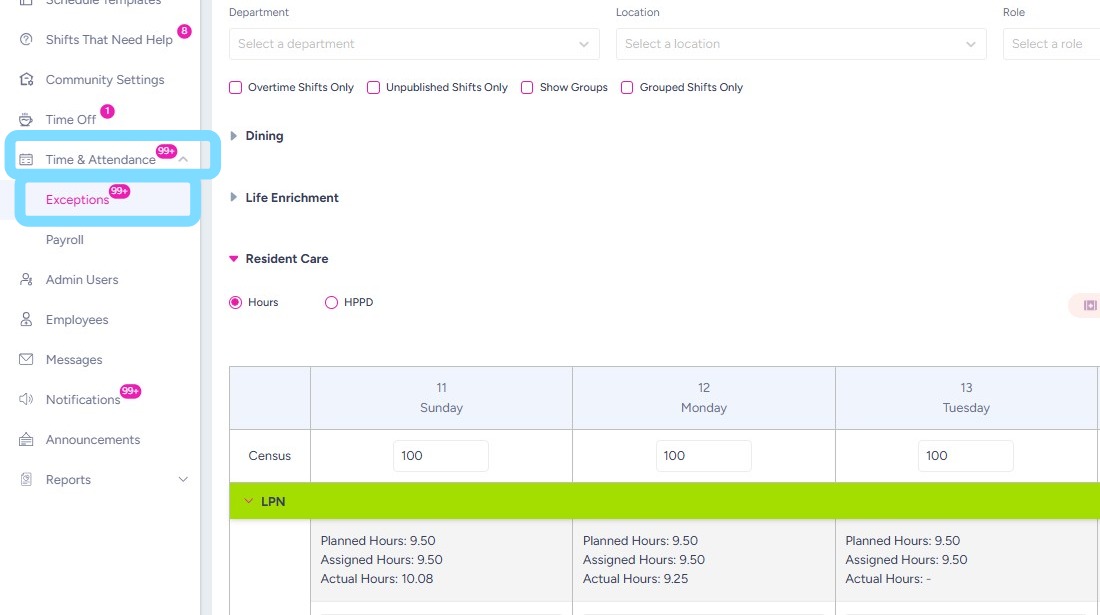The height and width of the screenshot is (615, 1100).
Task: Click the Time Off cup icon
Action: 26,120
